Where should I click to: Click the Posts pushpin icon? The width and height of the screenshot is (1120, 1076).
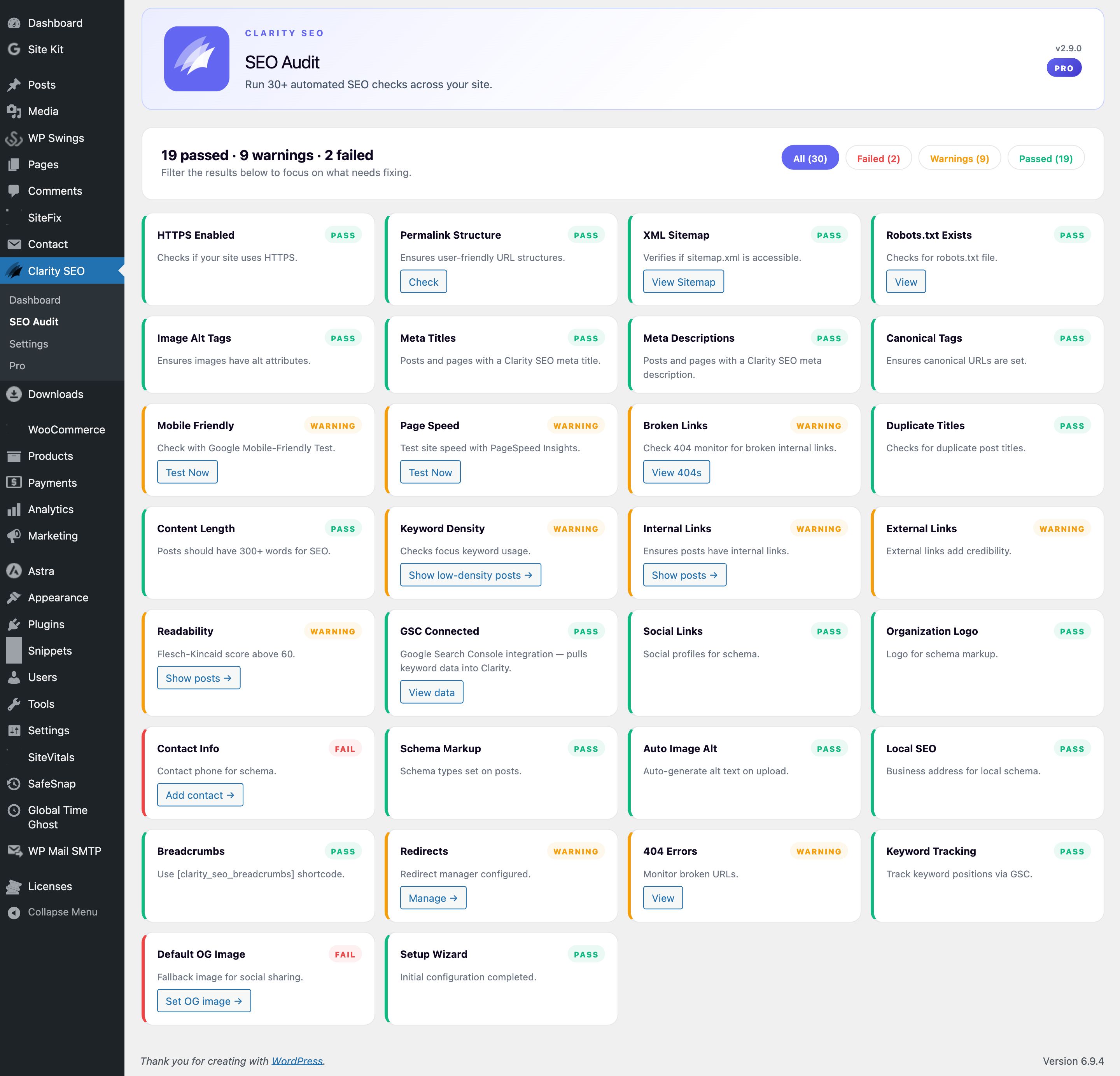click(14, 84)
